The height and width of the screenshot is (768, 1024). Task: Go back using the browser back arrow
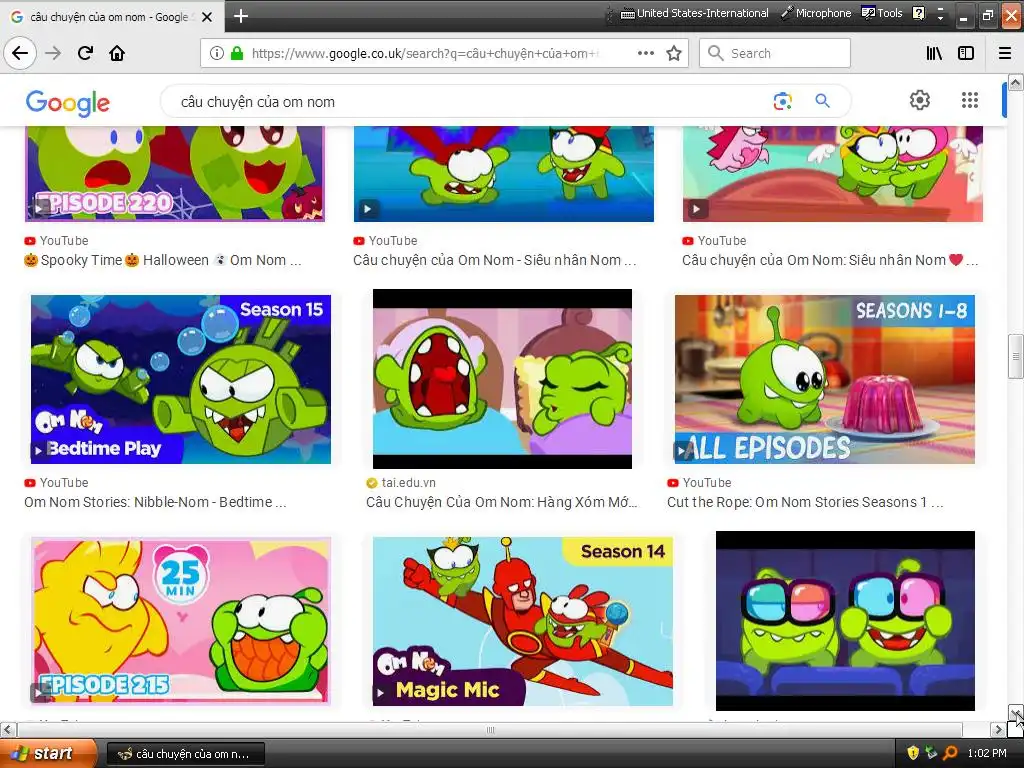[x=20, y=53]
